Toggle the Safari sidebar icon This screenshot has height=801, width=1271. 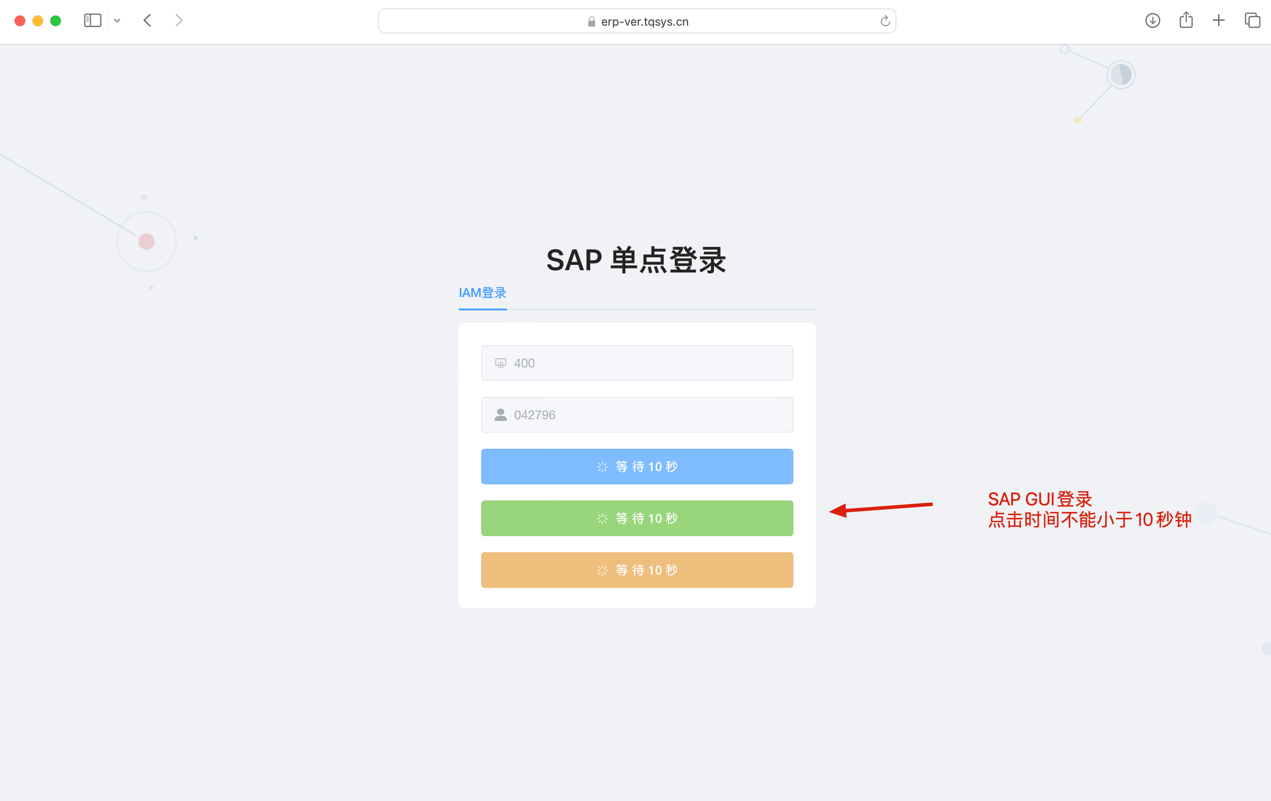click(x=92, y=20)
